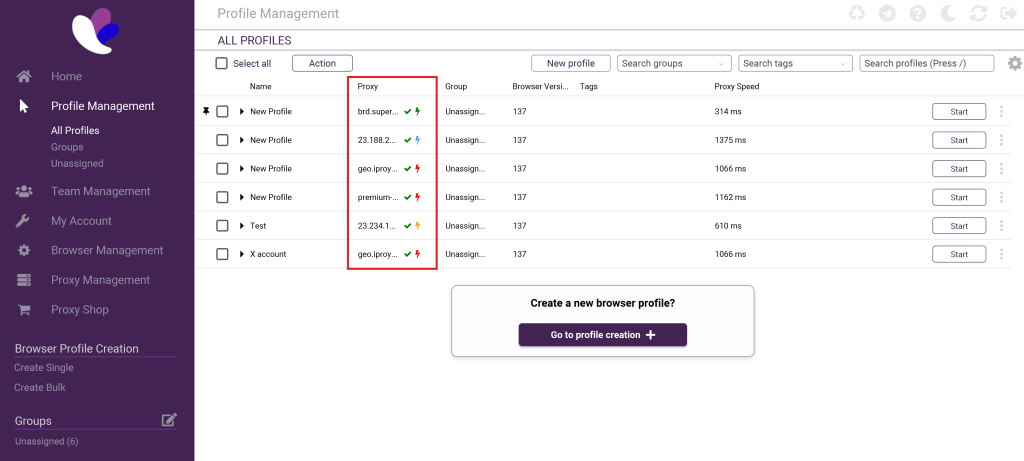Click the Go to profile creation button

602,335
